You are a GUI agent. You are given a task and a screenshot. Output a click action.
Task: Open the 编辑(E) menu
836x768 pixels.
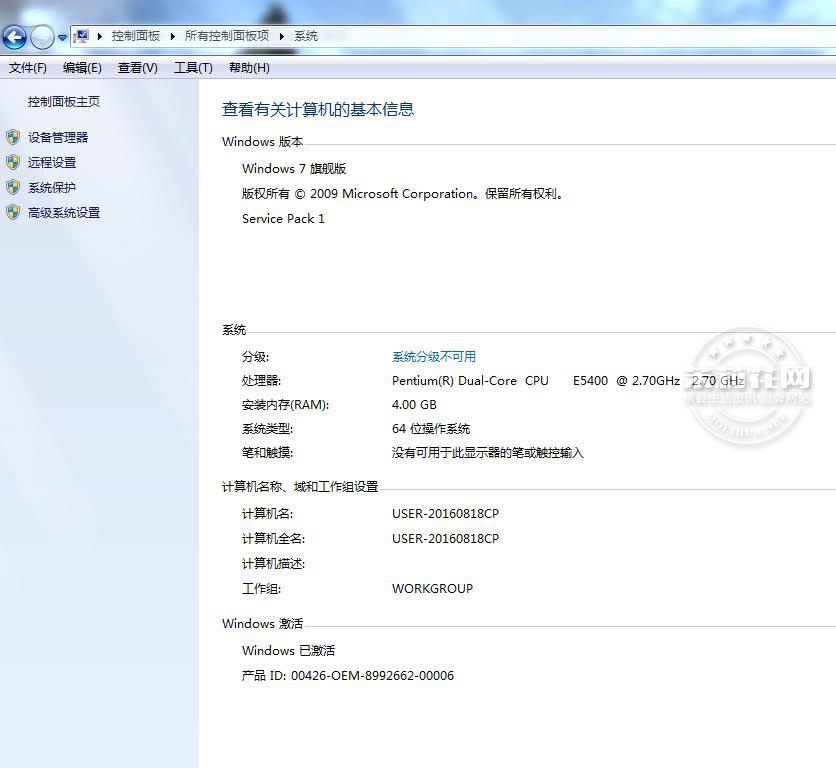82,68
